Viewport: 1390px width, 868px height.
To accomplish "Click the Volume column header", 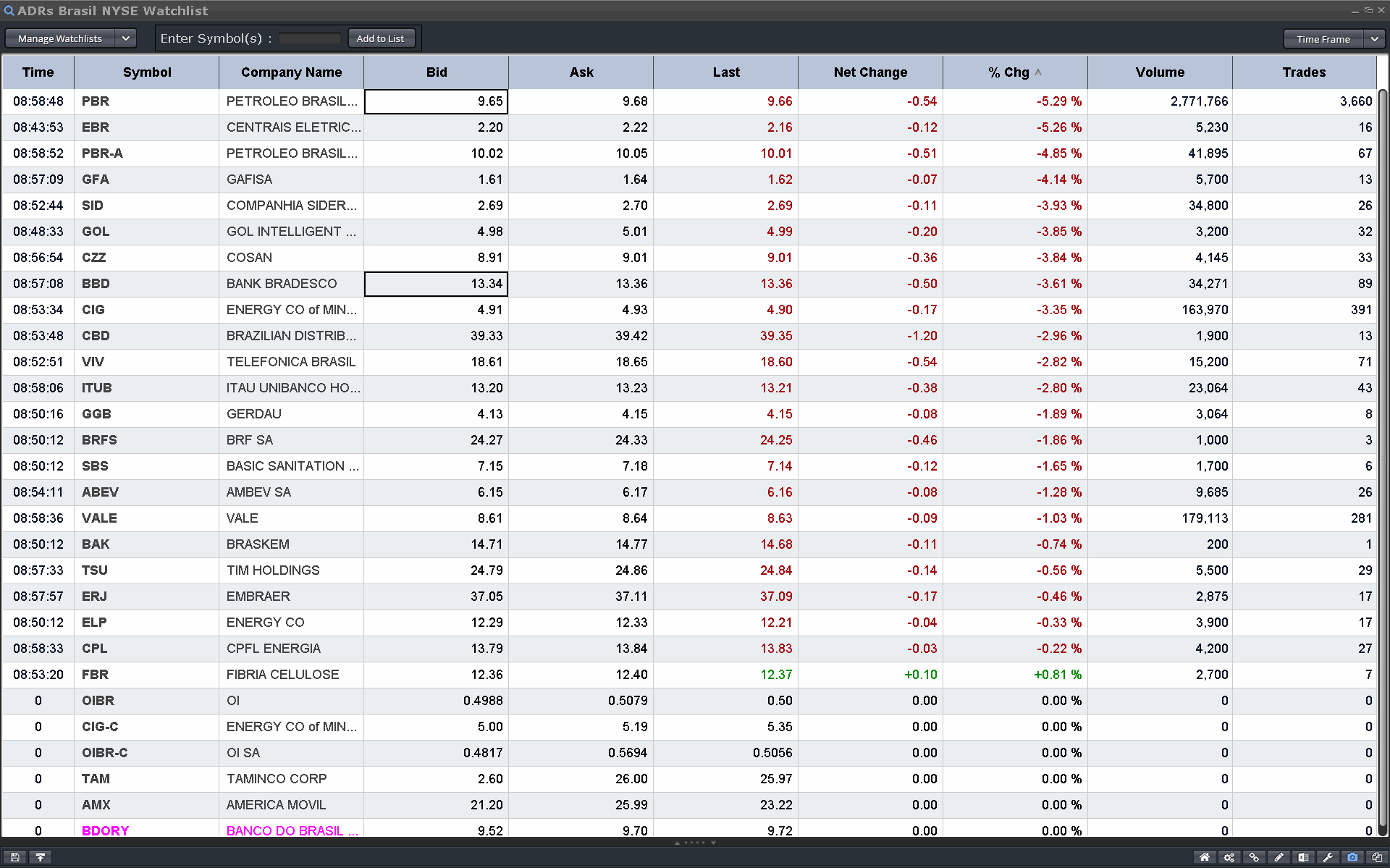I will (1159, 72).
